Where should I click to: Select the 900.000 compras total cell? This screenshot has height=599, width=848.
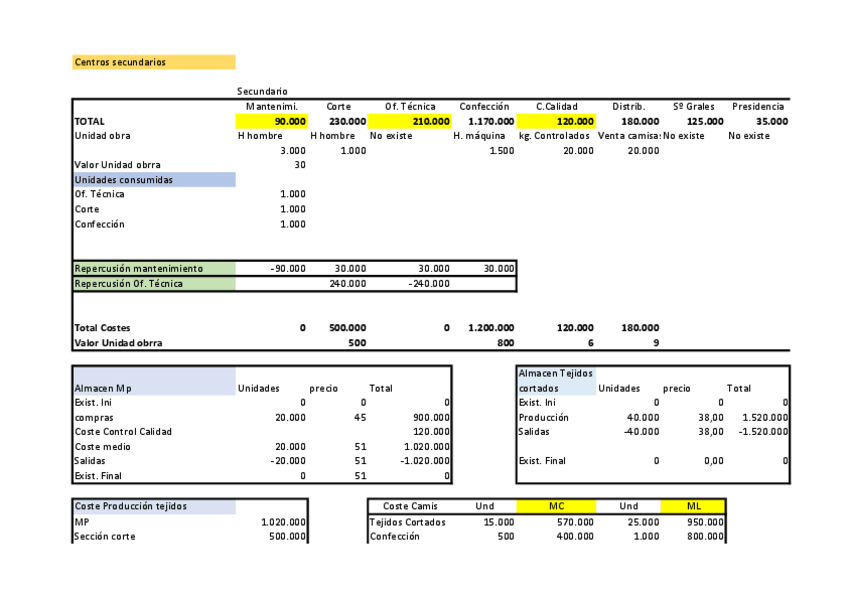click(x=426, y=417)
